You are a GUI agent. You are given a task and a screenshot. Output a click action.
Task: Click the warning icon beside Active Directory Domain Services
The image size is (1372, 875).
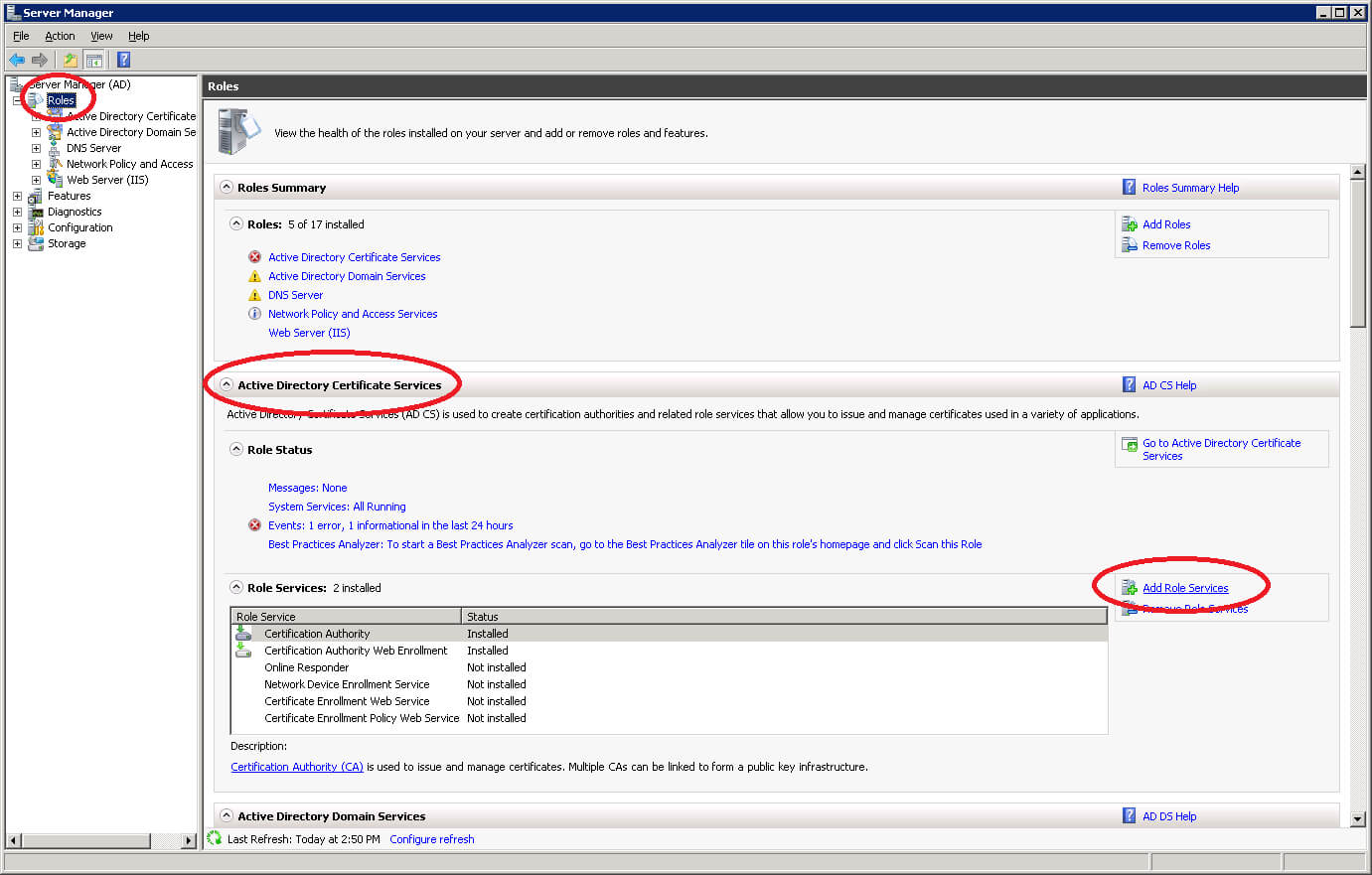click(254, 276)
